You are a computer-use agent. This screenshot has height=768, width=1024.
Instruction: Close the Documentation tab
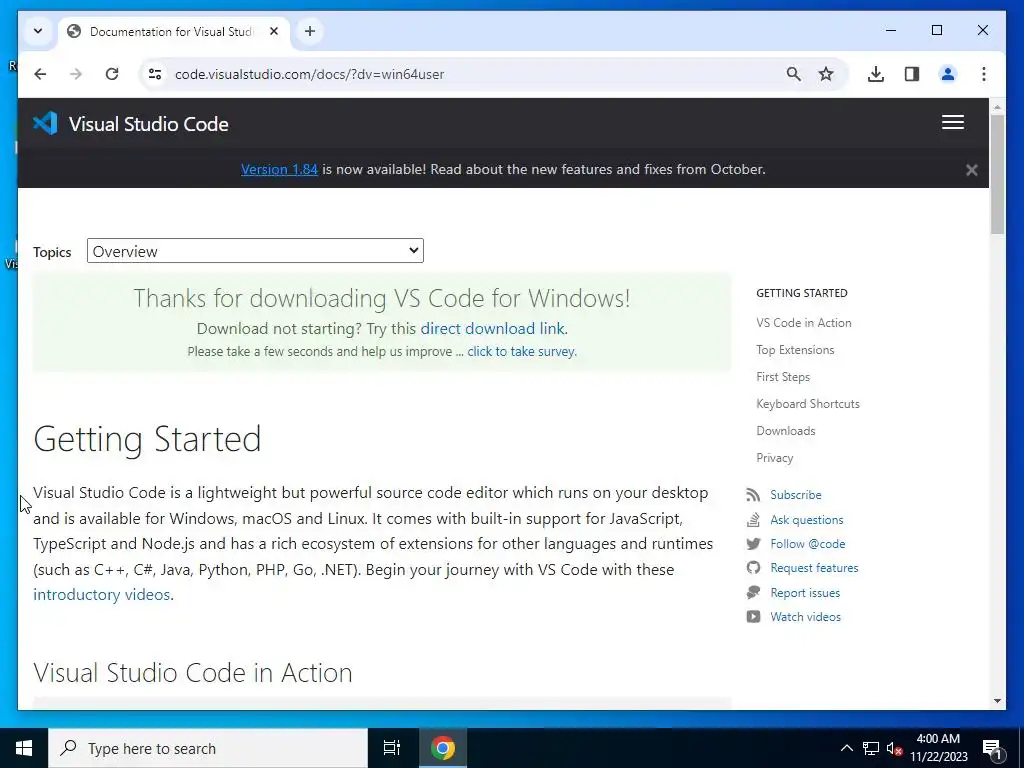[274, 31]
